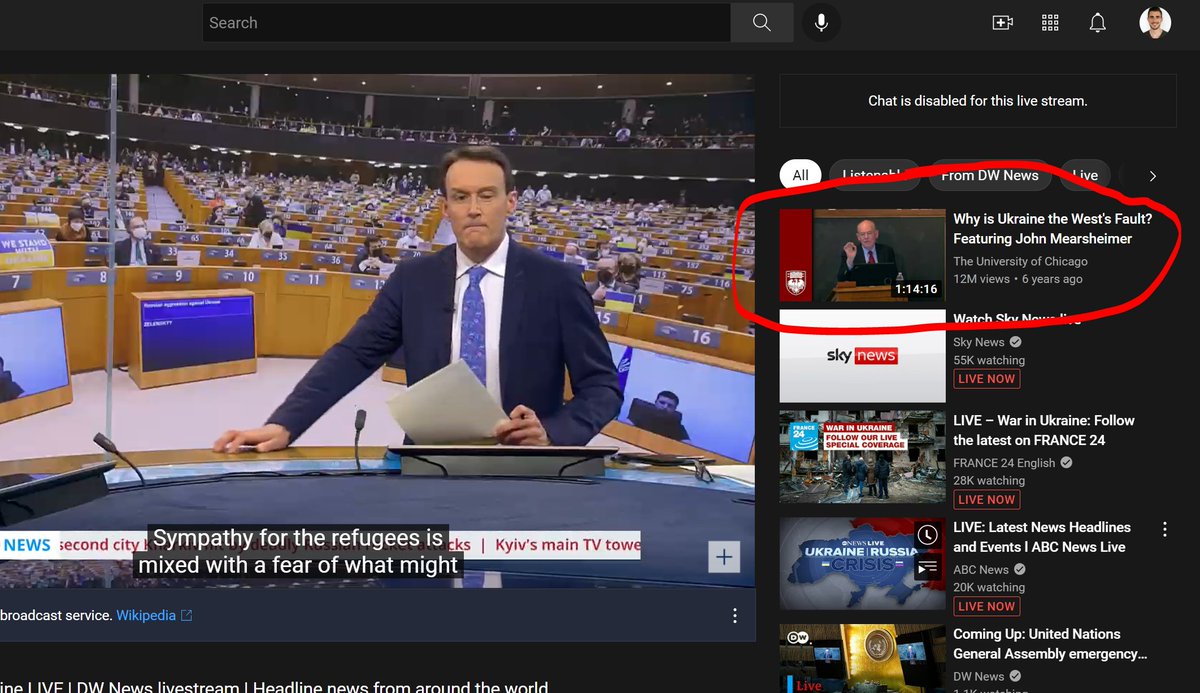Select the From DW News chip

[990, 175]
